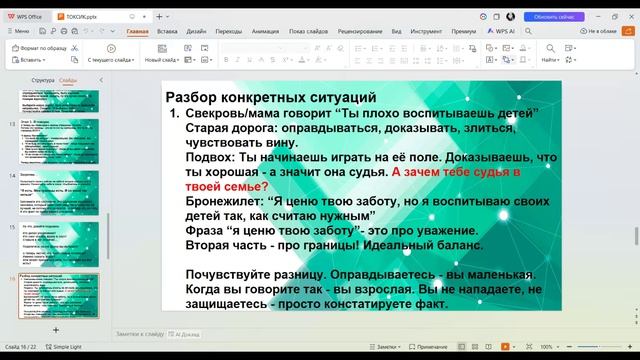Click the New Slide icon

[162, 49]
